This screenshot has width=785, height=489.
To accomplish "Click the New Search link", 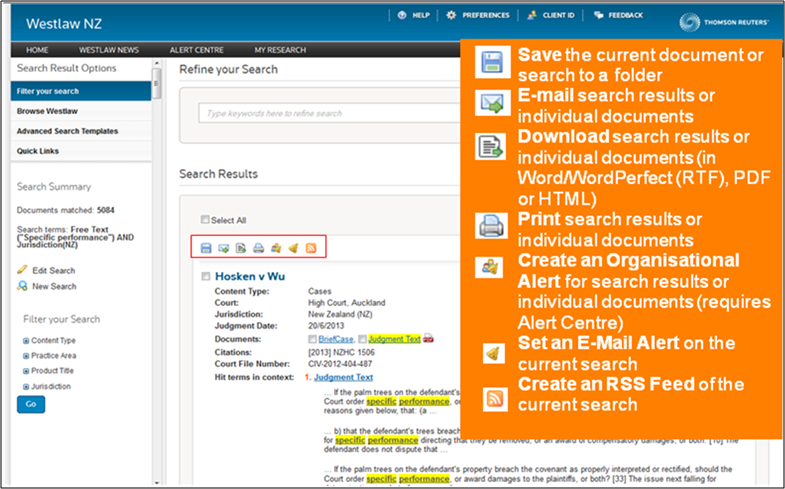I will 54,286.
